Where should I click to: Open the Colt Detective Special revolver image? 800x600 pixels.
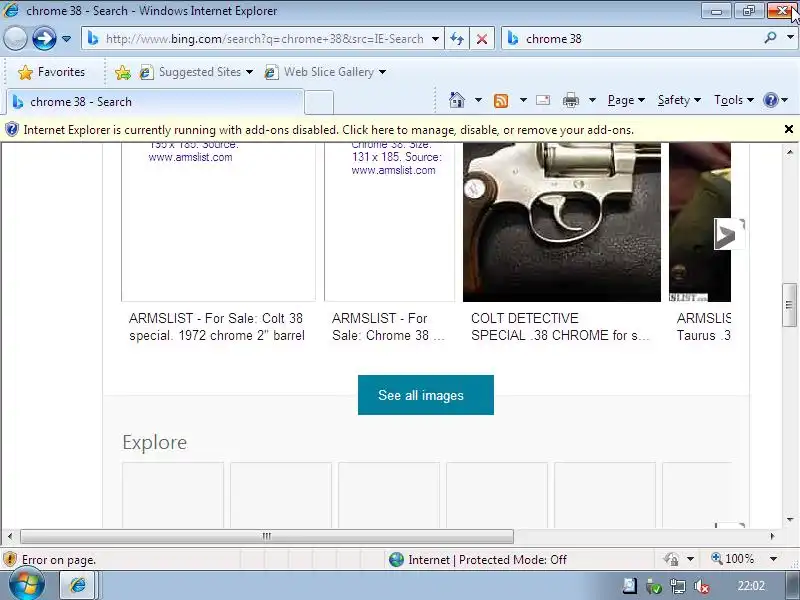pos(562,222)
